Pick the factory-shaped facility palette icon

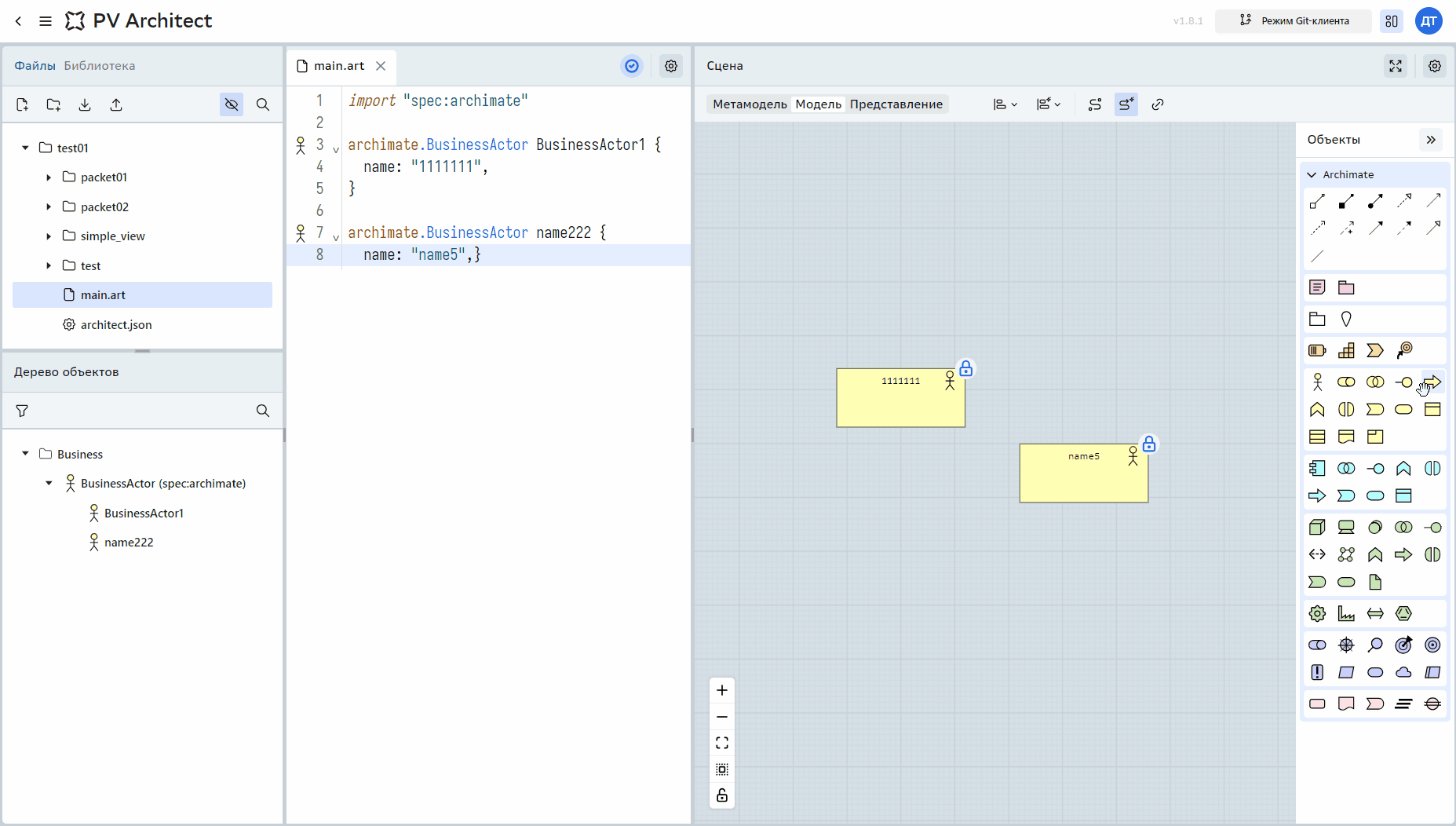point(1346,613)
